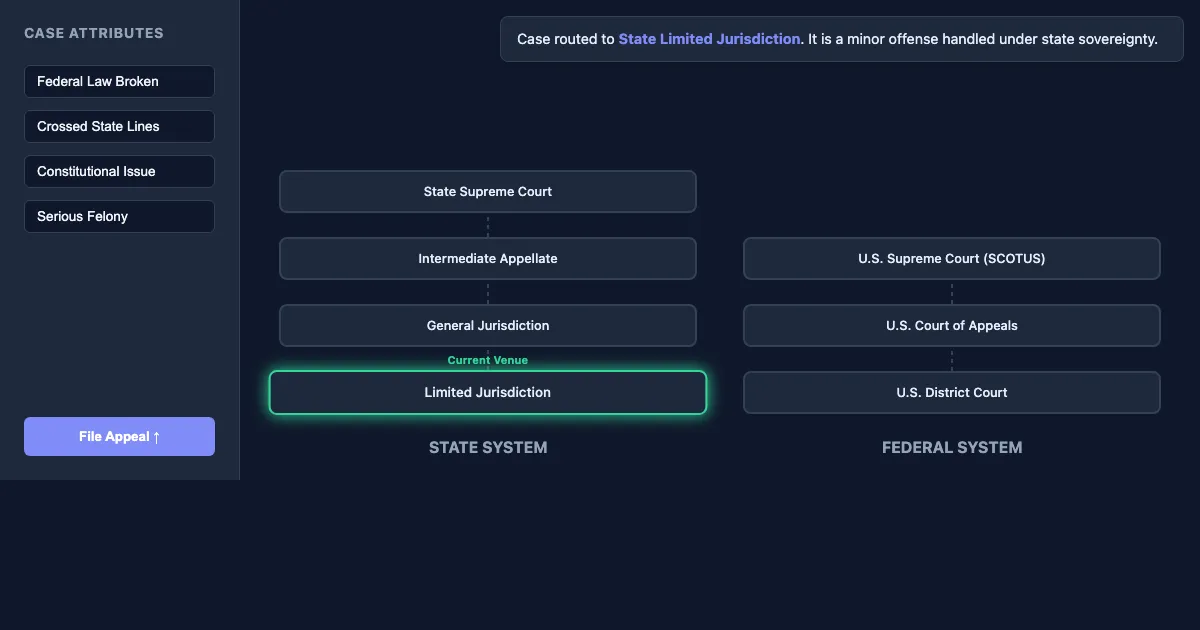Click the CASE ATTRIBUTES heading

[x=94, y=33]
